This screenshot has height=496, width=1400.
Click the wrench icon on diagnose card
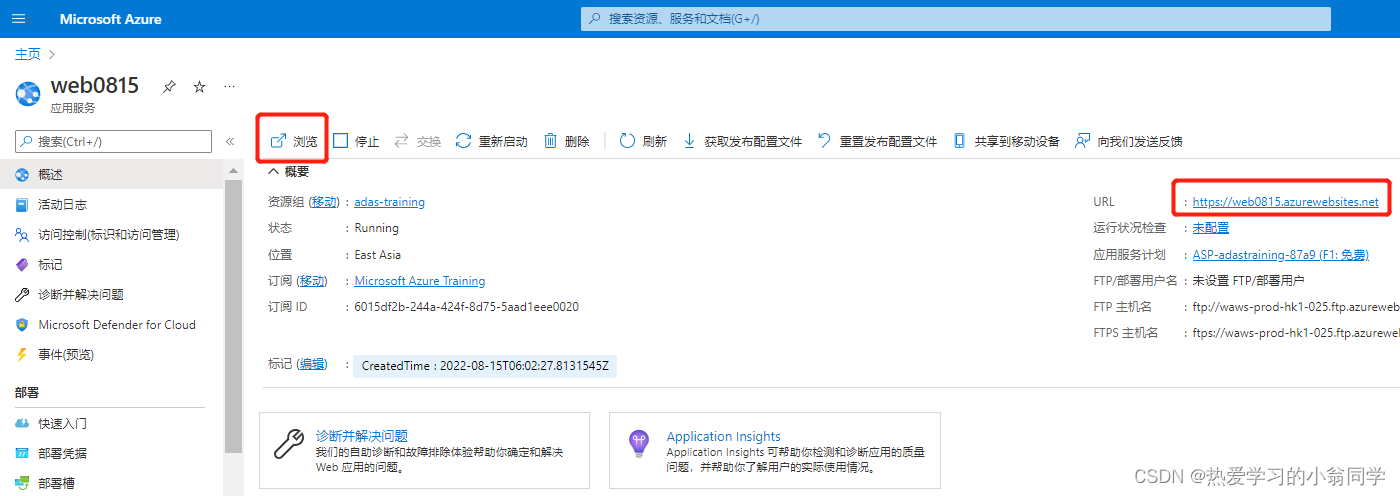(288, 442)
